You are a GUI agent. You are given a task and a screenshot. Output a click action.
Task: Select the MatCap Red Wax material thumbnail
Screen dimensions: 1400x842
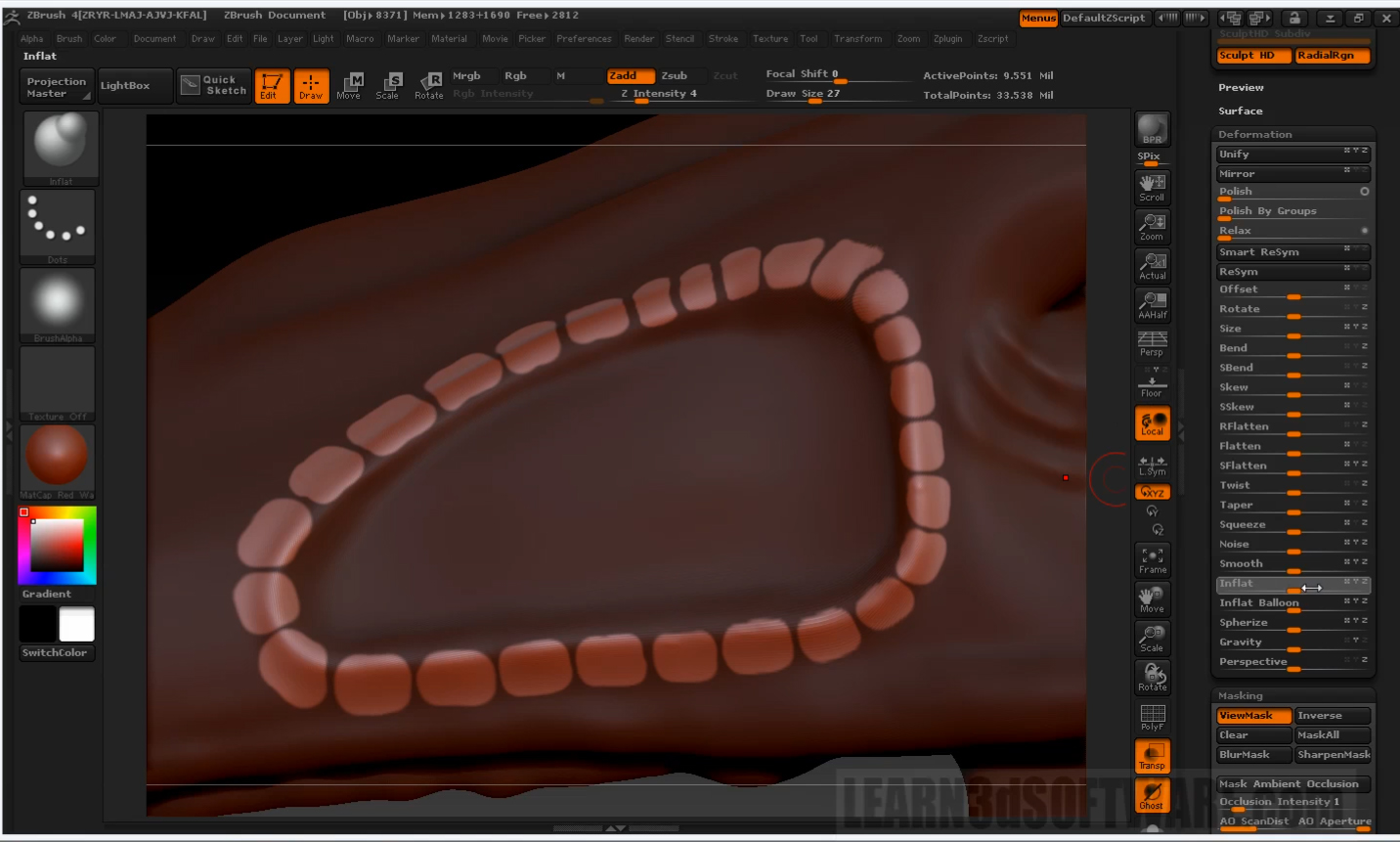point(57,459)
